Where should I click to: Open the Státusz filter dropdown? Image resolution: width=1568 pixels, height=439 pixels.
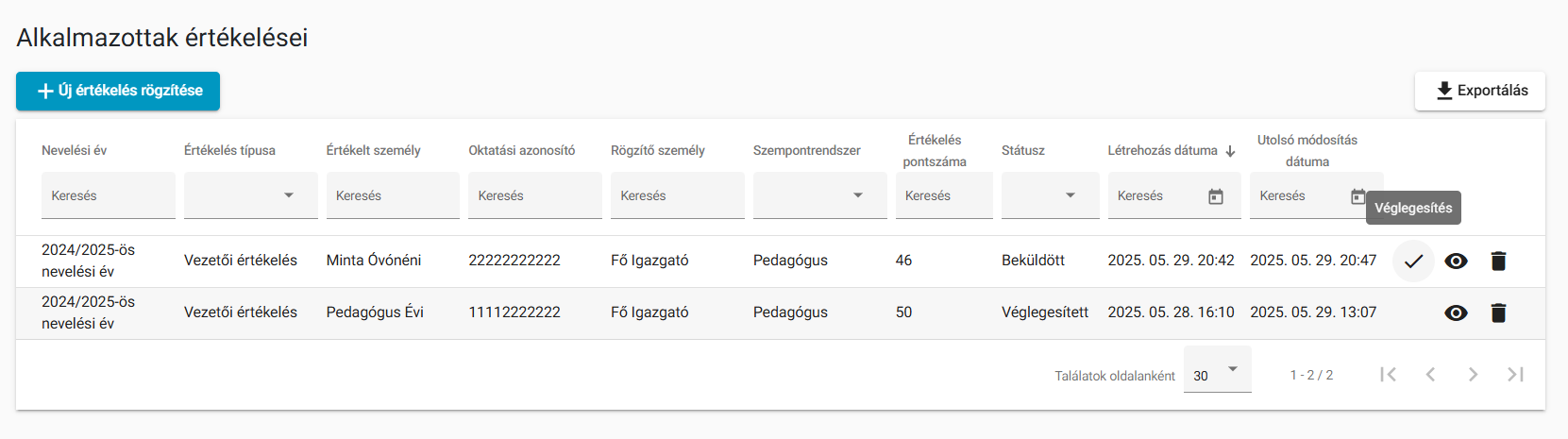coord(1051,195)
